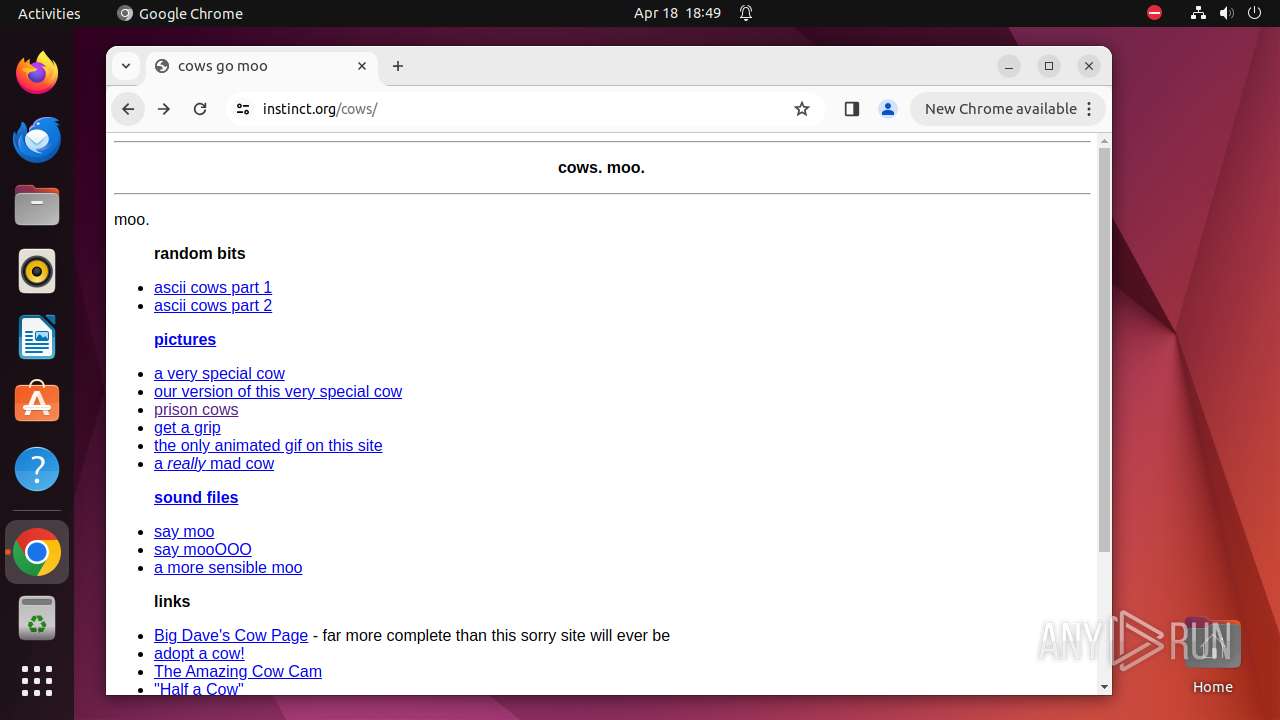Play the say mooOOO link
This screenshot has width=1280, height=720.
(203, 549)
